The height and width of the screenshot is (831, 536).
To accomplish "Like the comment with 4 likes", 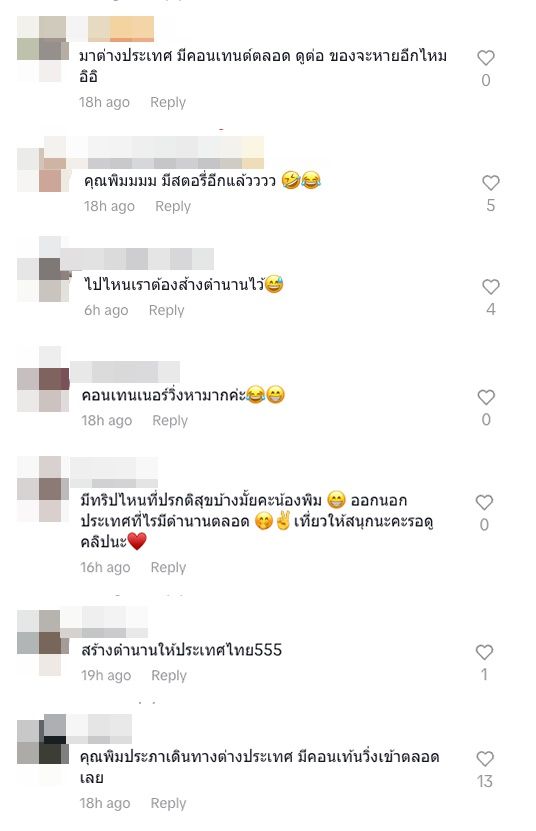I will point(490,287).
